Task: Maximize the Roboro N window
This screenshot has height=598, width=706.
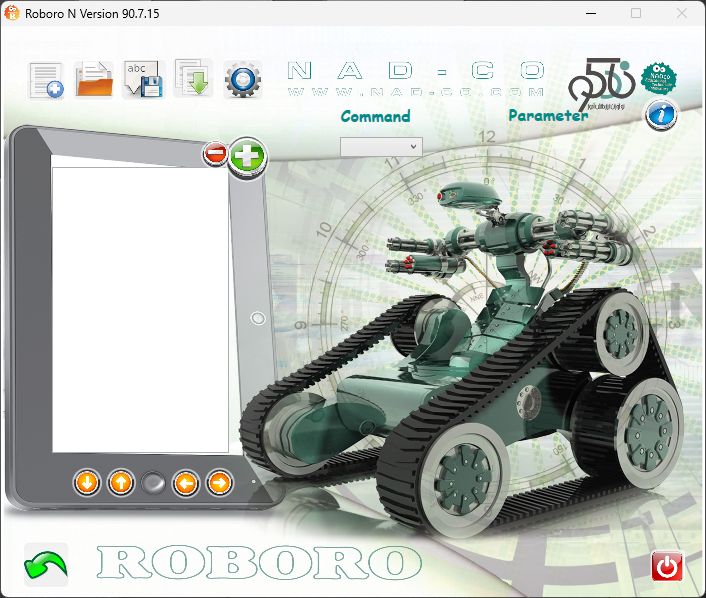Action: coord(636,14)
